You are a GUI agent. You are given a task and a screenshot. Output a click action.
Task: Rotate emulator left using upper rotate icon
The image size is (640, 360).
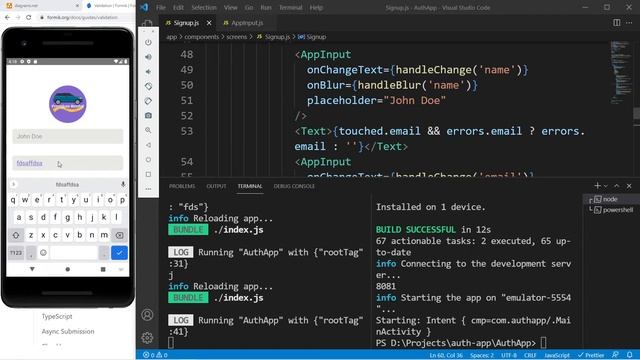tap(148, 86)
